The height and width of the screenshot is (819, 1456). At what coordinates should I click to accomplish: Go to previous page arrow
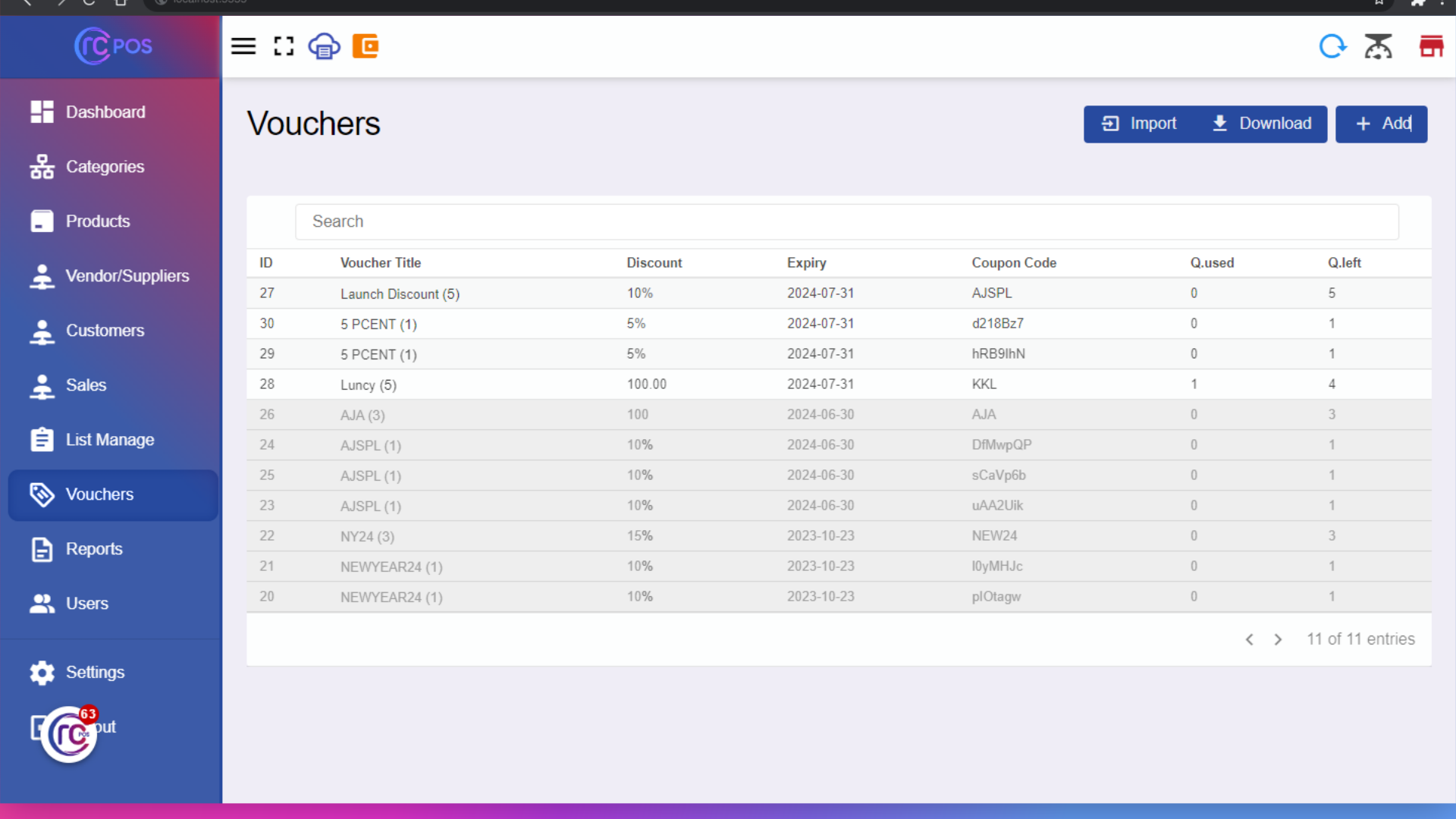point(1249,639)
